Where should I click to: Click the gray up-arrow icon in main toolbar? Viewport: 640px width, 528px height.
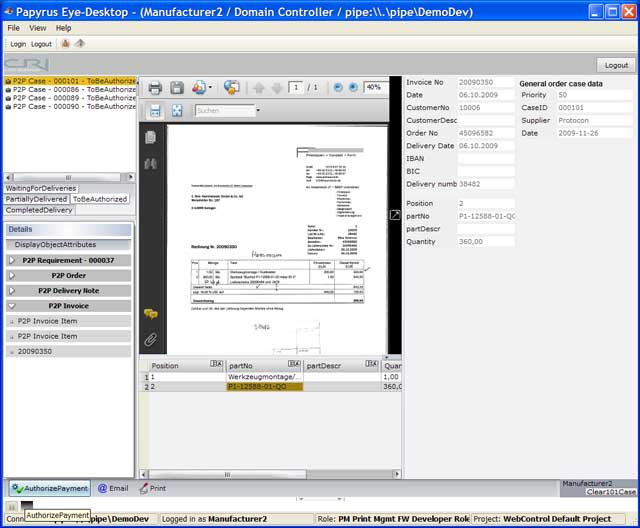tap(80, 43)
